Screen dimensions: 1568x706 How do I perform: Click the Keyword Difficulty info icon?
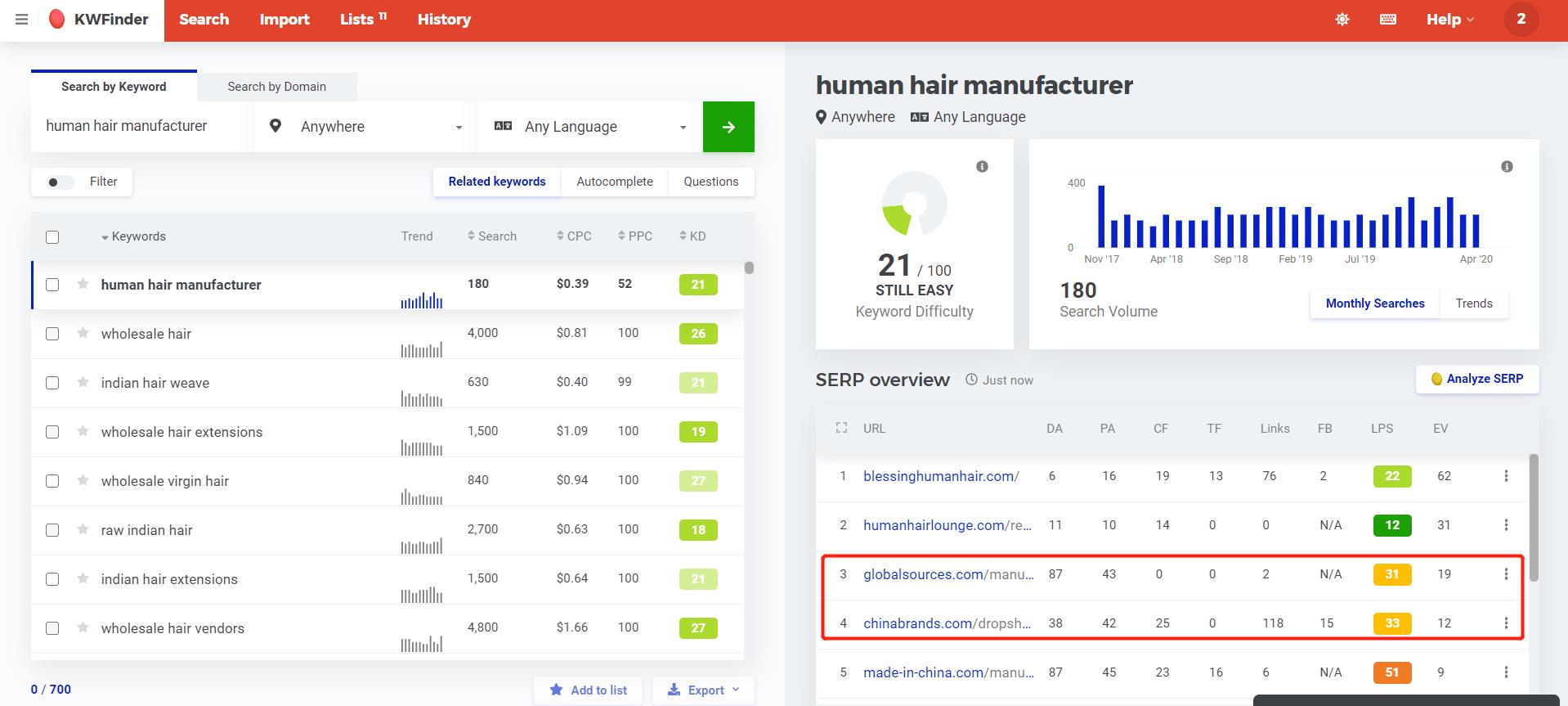[982, 167]
